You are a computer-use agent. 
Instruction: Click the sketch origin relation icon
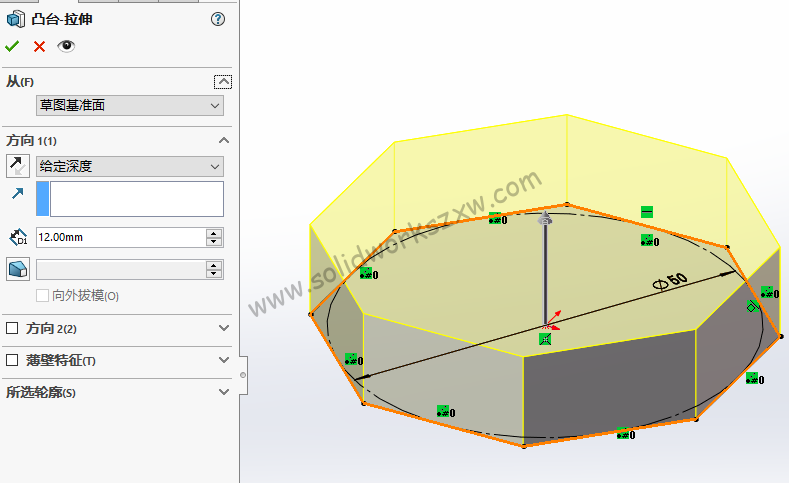tap(545, 339)
